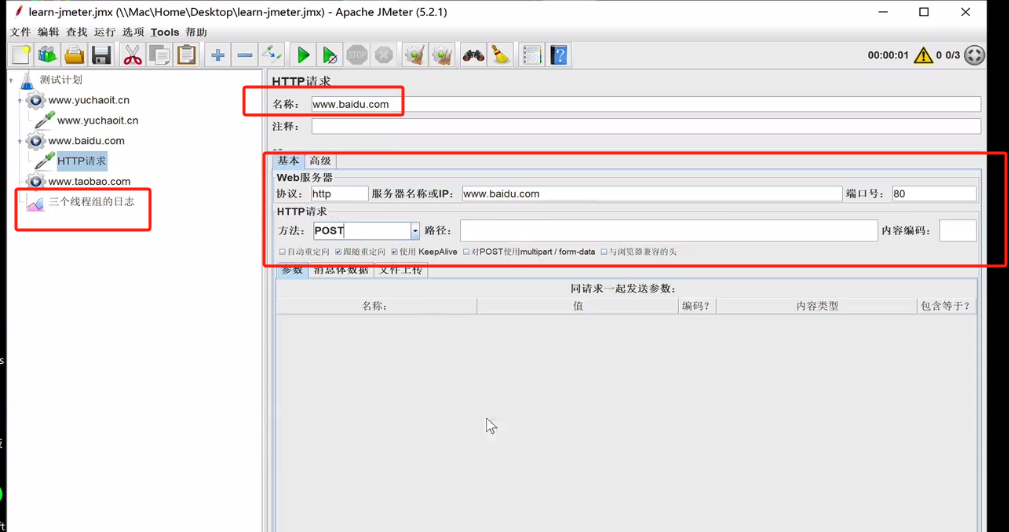1009x532 pixels.
Task: Select the 文件上传 tab
Action: 400,271
